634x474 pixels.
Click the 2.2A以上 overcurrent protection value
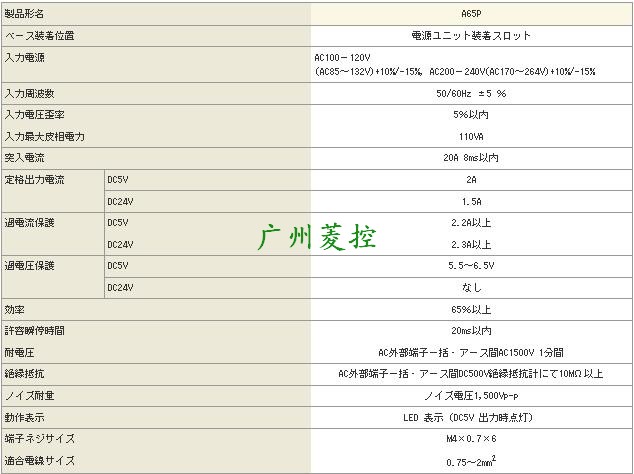pyautogui.click(x=470, y=222)
